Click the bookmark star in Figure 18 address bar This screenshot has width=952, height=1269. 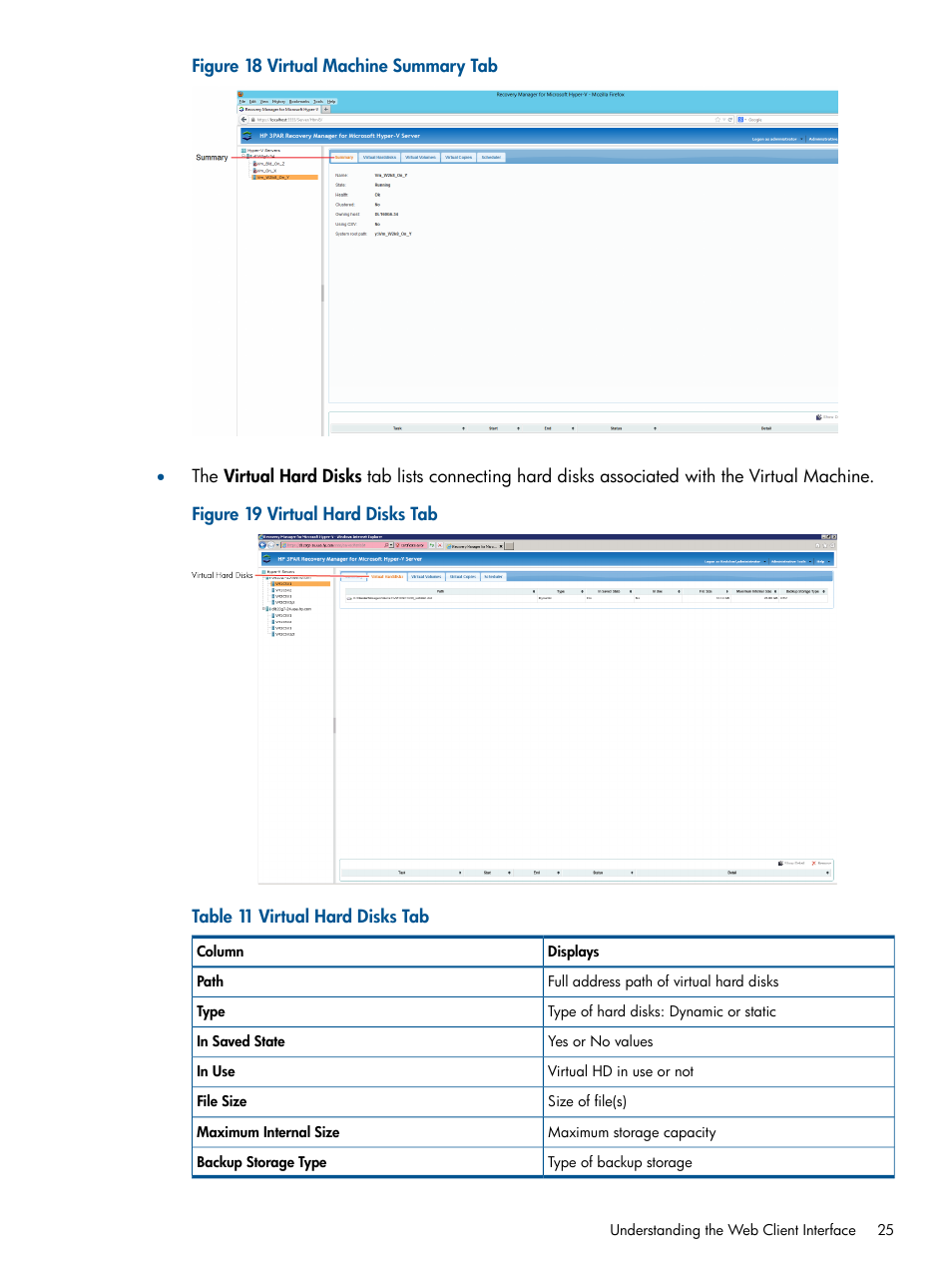(x=717, y=120)
